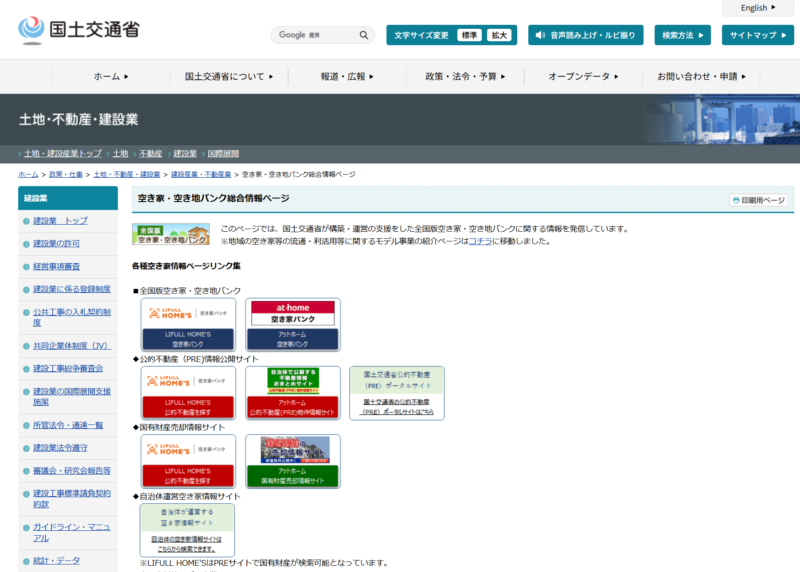Open 審議会・研究会報告等 in sidebar
Screen dimensions: 800x572
(x=71, y=470)
